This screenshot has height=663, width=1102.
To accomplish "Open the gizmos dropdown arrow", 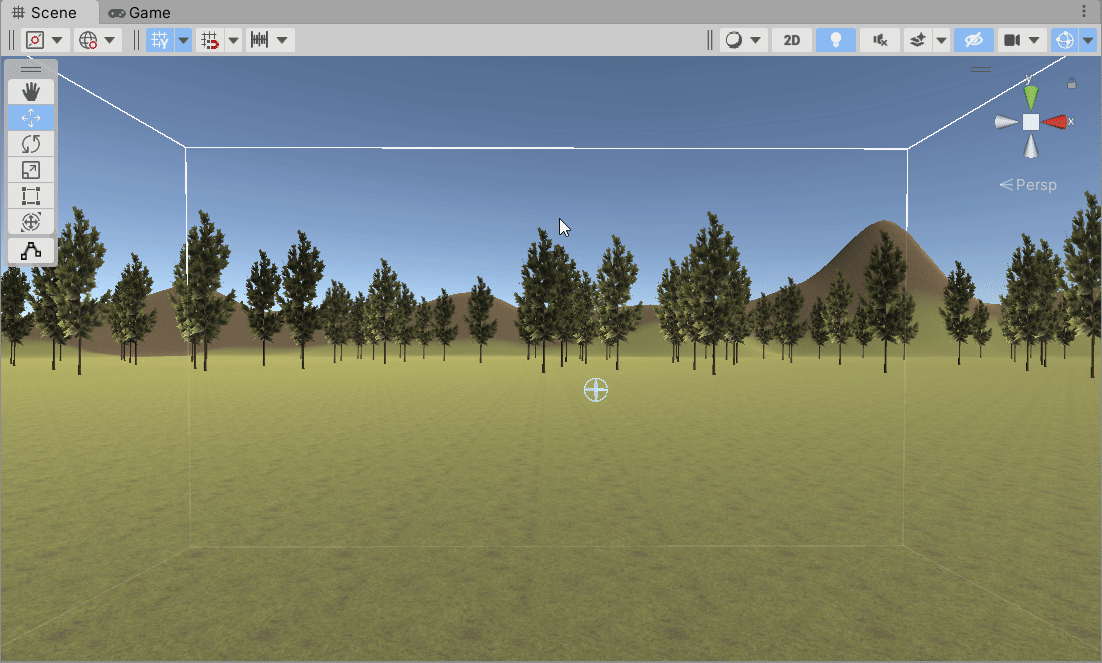I will 1088,40.
